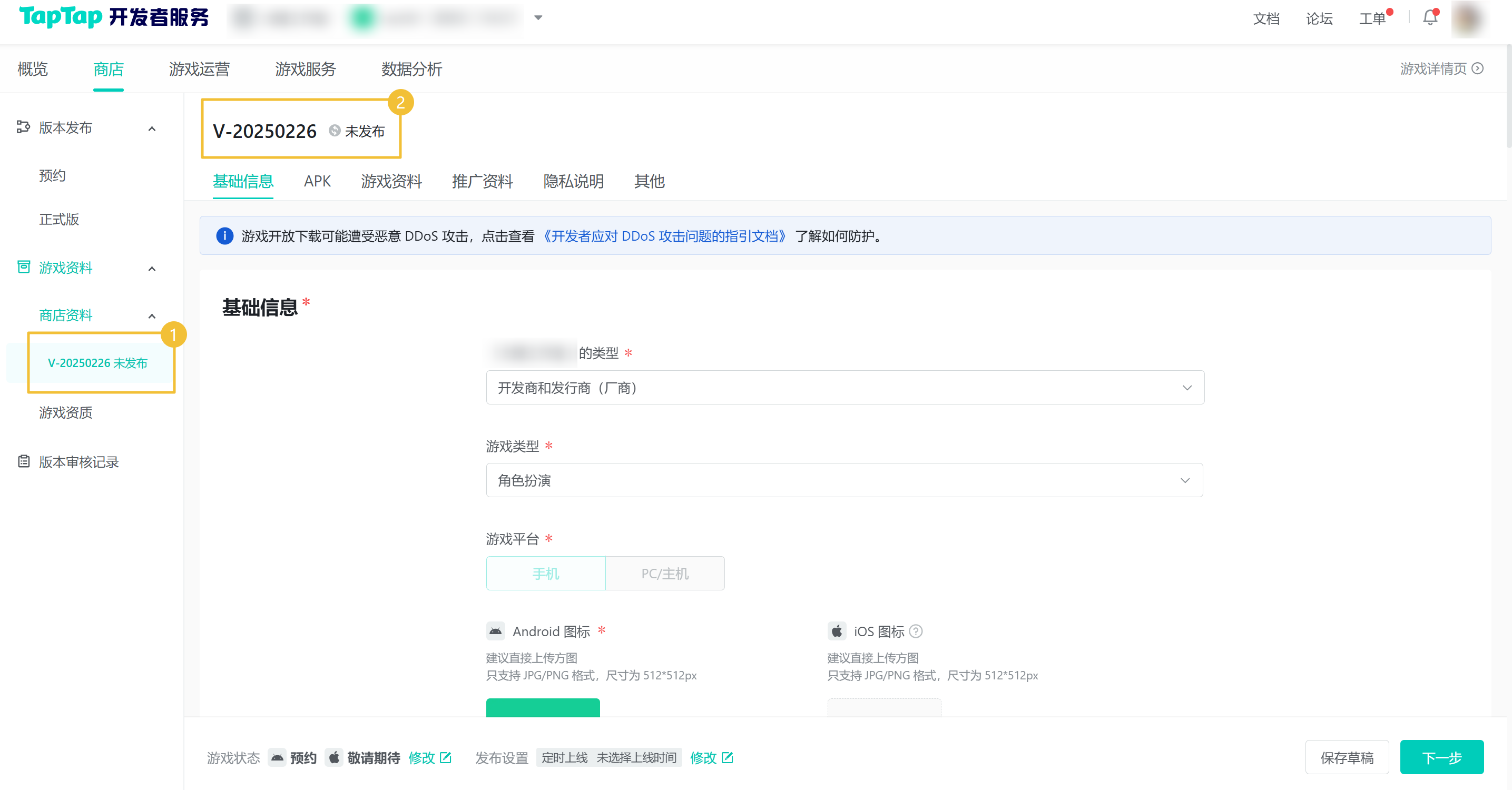This screenshot has height=790, width=1512.
Task: Select the PC/主机 platform option
Action: (665, 573)
